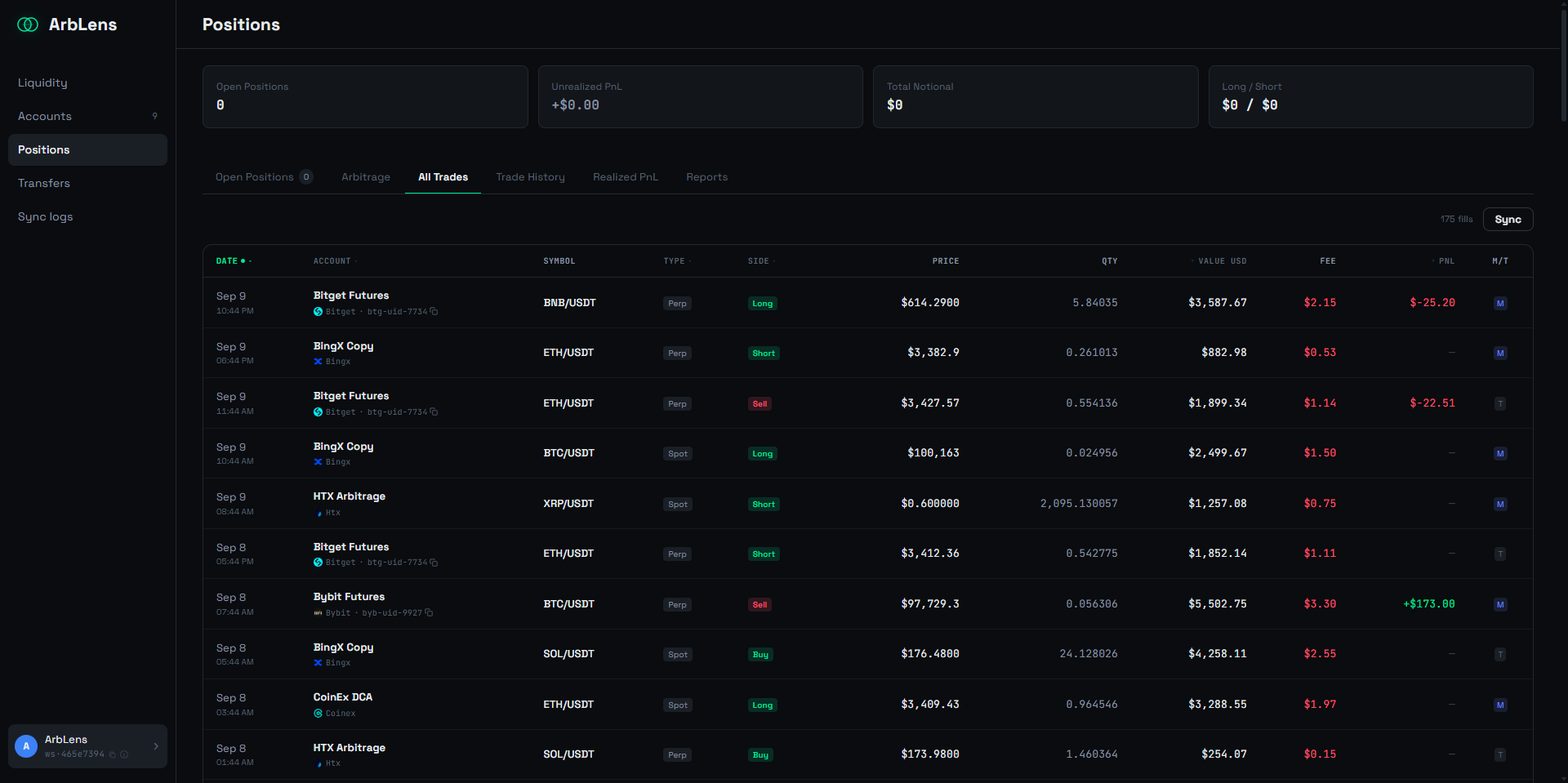Image resolution: width=1568 pixels, height=783 pixels.
Task: Sort by PNL column header
Action: pyautogui.click(x=1443, y=261)
